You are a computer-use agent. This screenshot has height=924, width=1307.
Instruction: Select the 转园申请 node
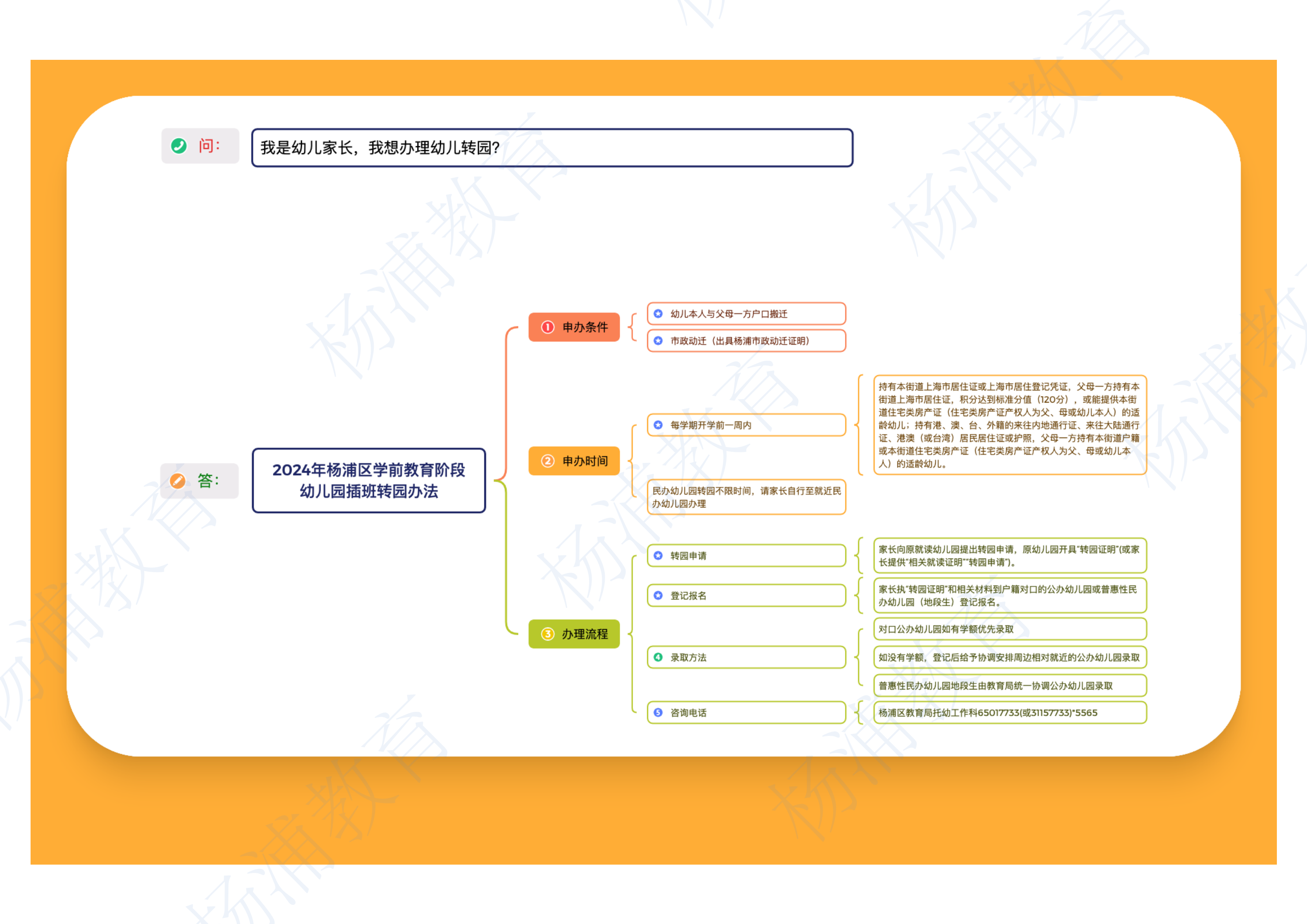point(746,555)
